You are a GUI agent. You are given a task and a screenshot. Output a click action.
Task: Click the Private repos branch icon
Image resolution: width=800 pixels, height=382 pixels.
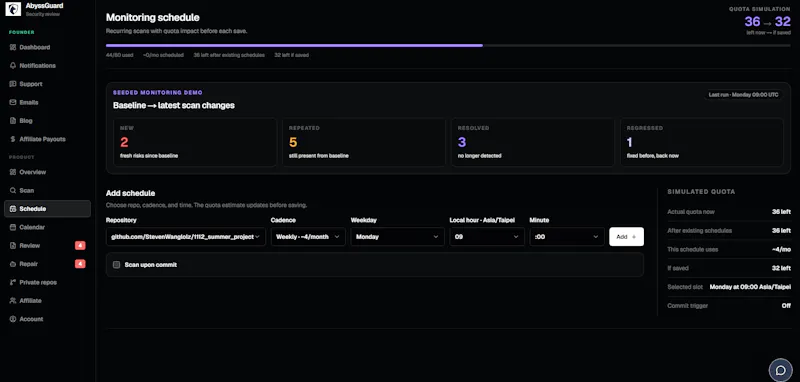click(x=13, y=283)
